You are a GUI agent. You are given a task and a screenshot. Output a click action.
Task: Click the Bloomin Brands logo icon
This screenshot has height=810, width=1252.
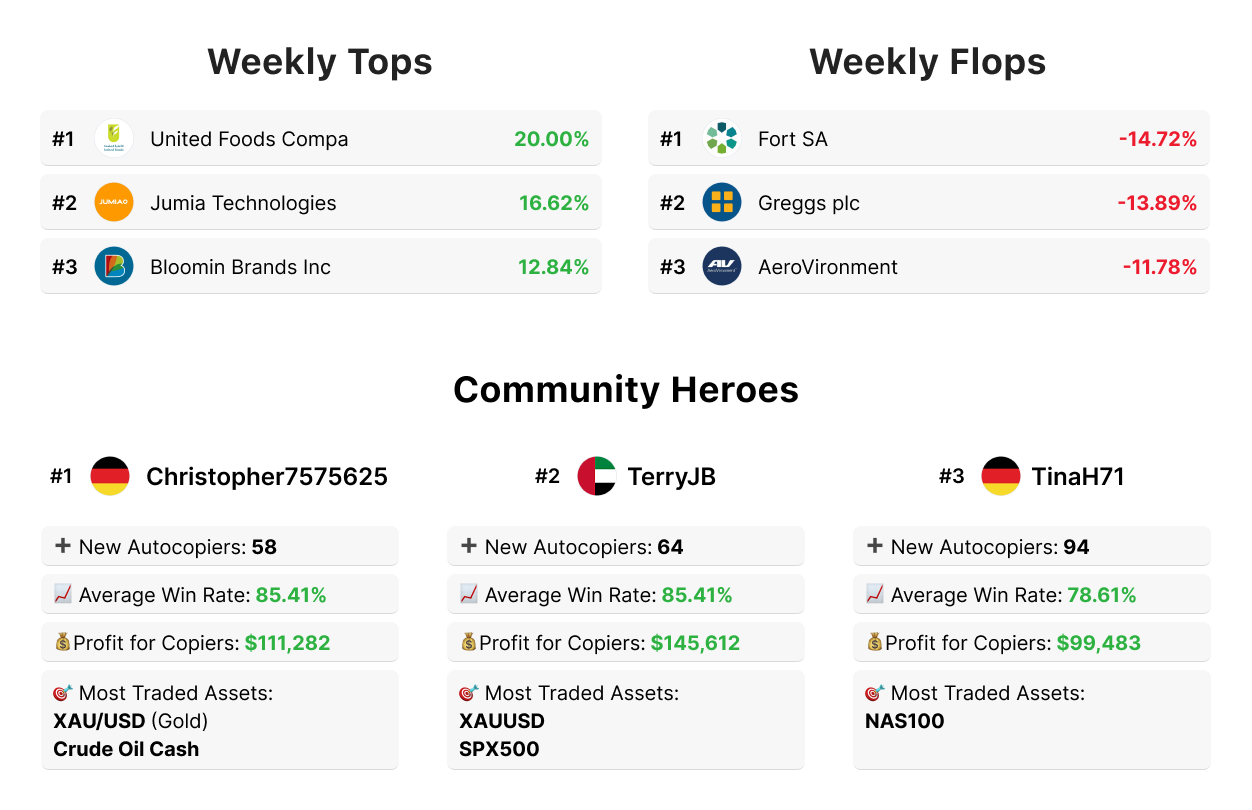click(114, 267)
